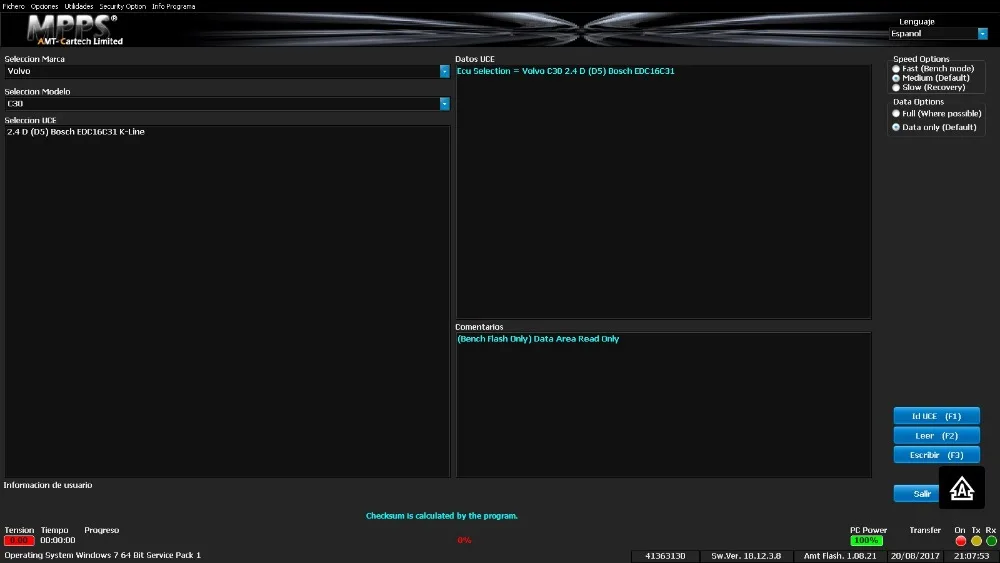Click the Bench Flash Only comment text
The image size is (1000, 563).
click(x=538, y=339)
